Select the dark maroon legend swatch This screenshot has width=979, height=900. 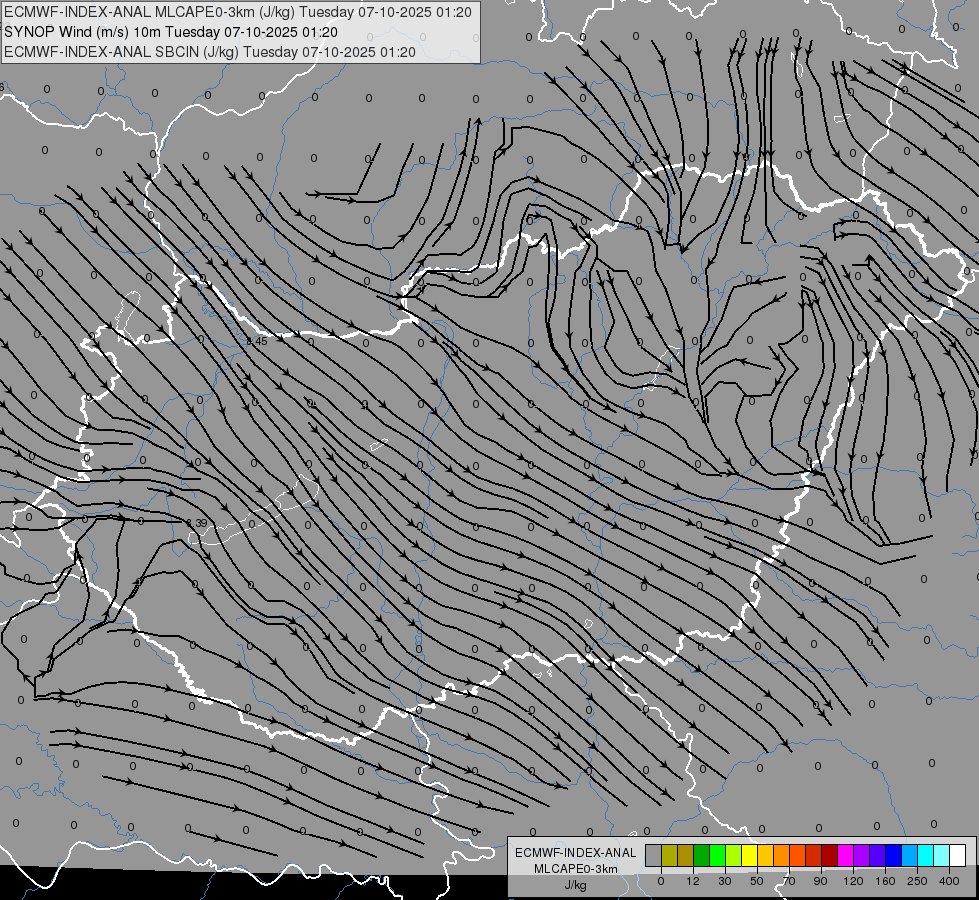830,855
